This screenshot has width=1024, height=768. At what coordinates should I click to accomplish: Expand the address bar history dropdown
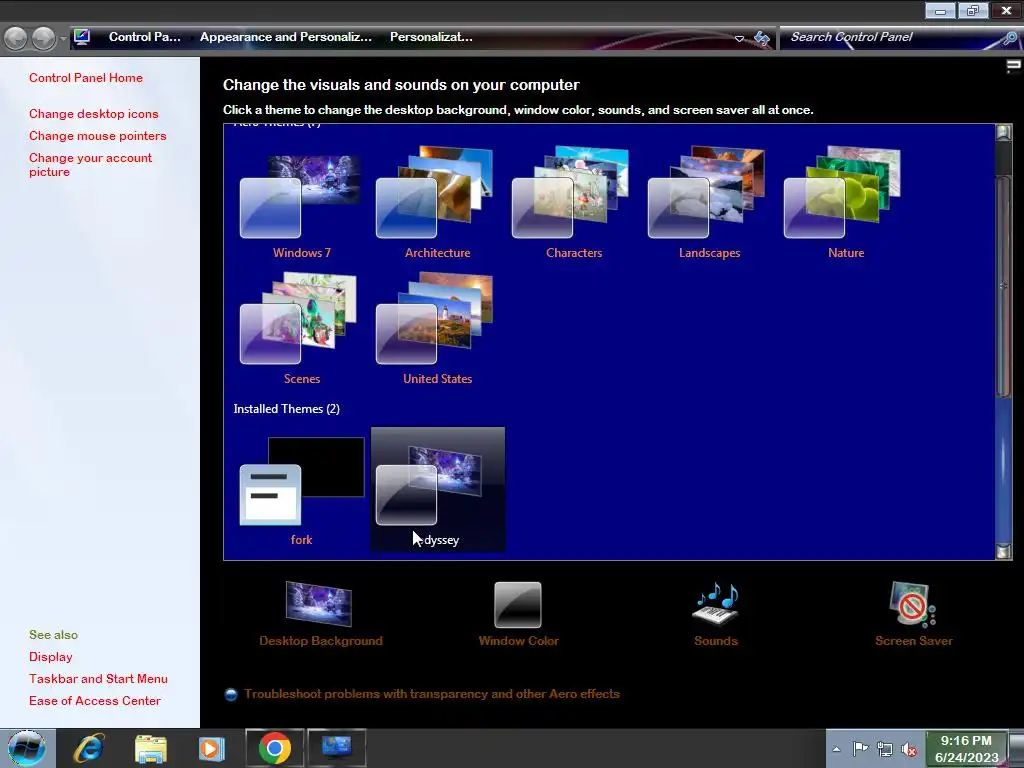pos(739,39)
